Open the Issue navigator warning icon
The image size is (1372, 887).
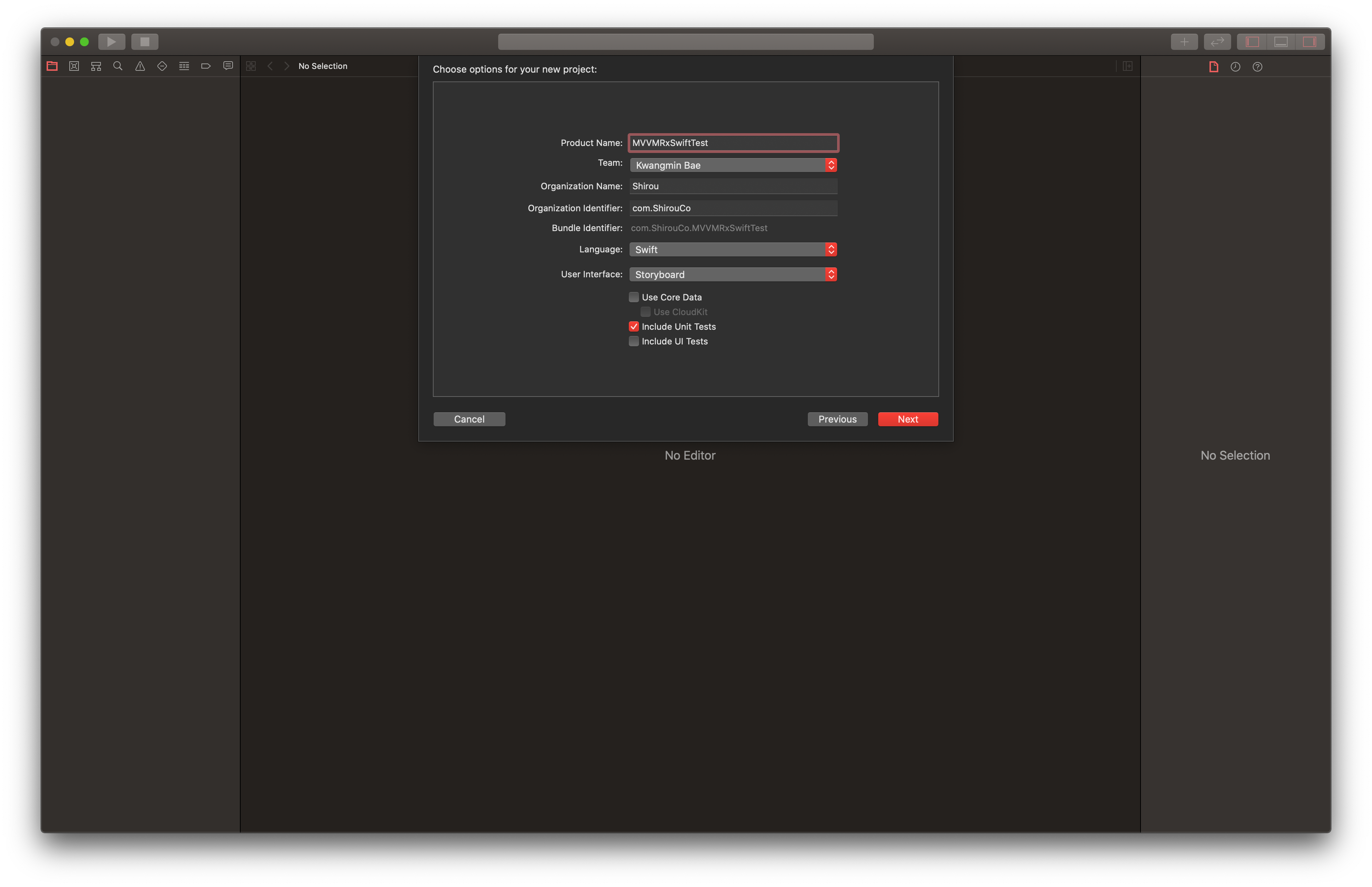pyautogui.click(x=140, y=66)
